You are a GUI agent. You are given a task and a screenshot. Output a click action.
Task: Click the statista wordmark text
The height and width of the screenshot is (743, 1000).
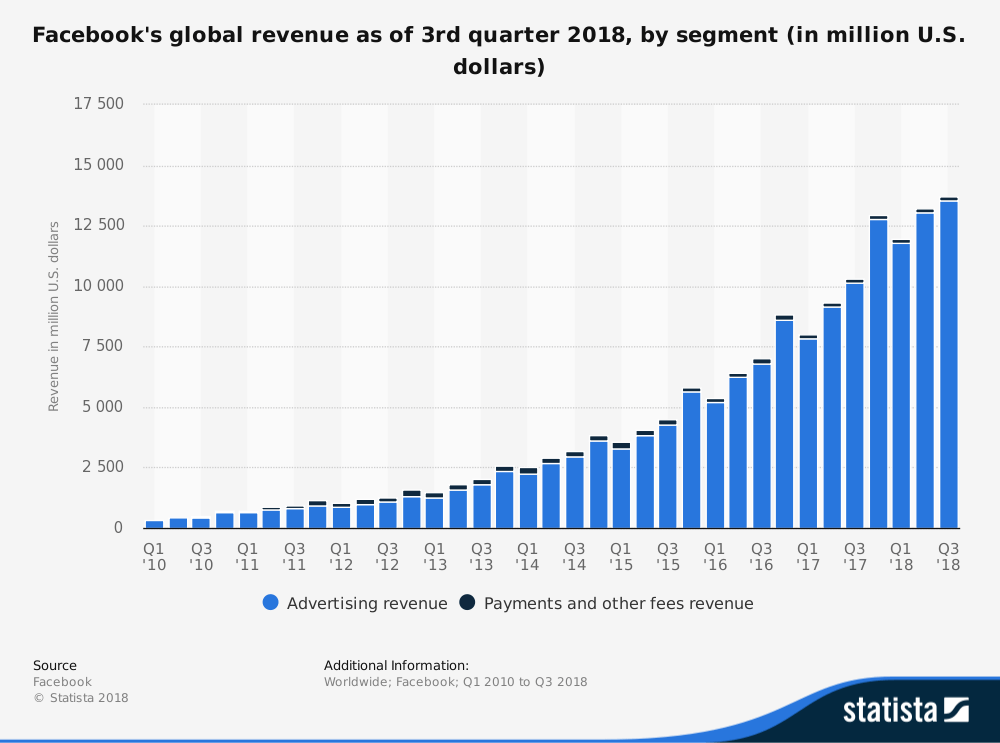[890, 710]
